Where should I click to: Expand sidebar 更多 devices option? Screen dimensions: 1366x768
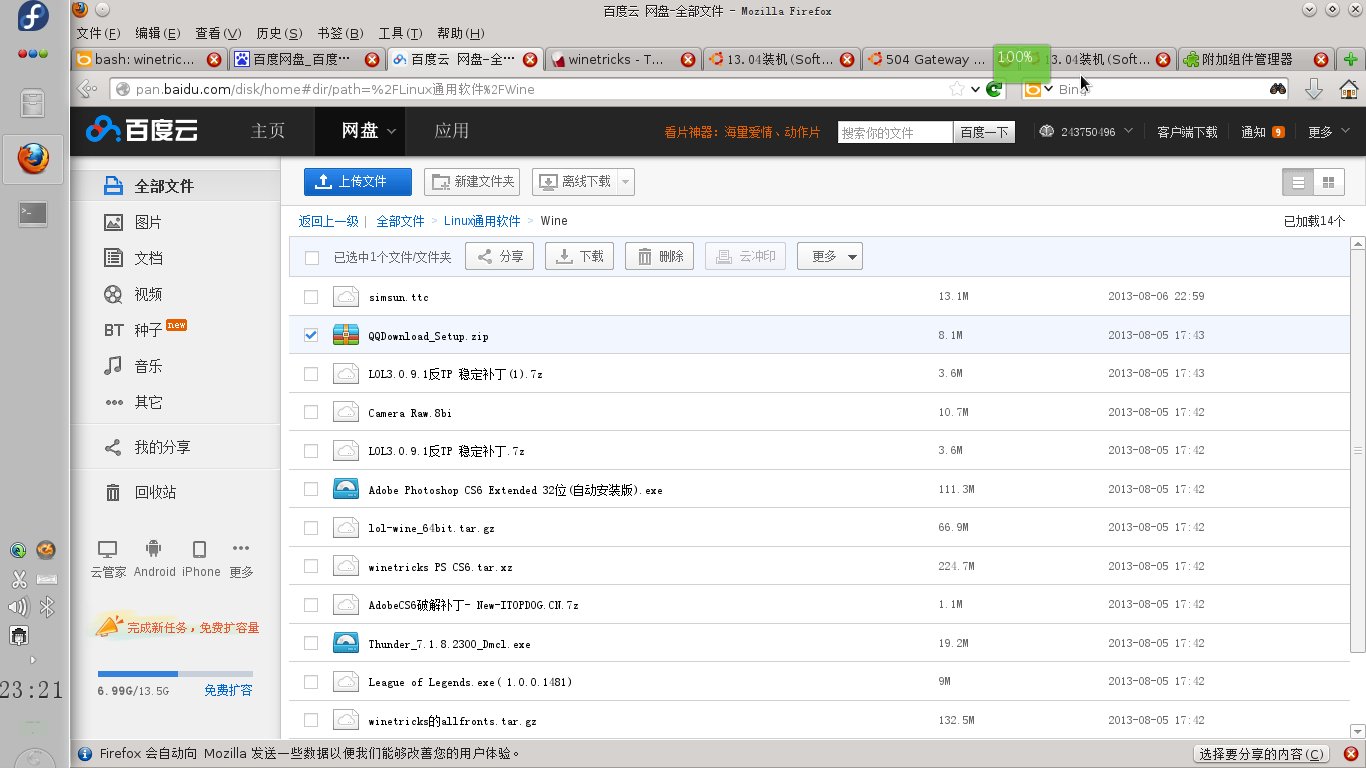click(241, 558)
